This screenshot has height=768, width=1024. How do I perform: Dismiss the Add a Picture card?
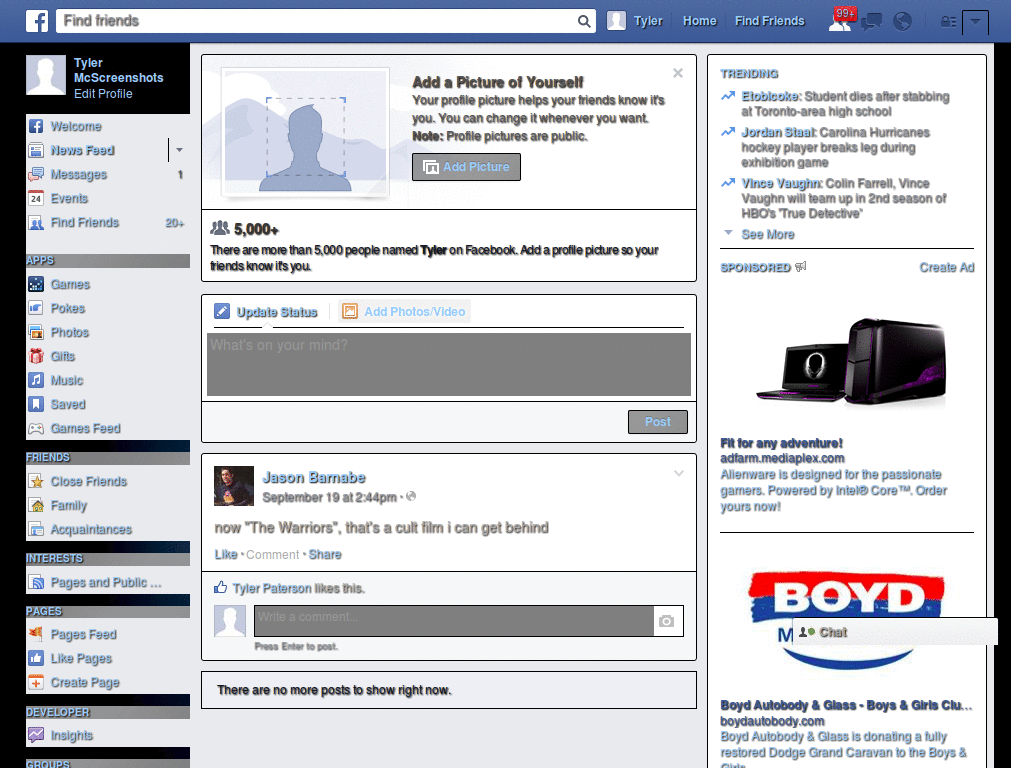pyautogui.click(x=678, y=73)
